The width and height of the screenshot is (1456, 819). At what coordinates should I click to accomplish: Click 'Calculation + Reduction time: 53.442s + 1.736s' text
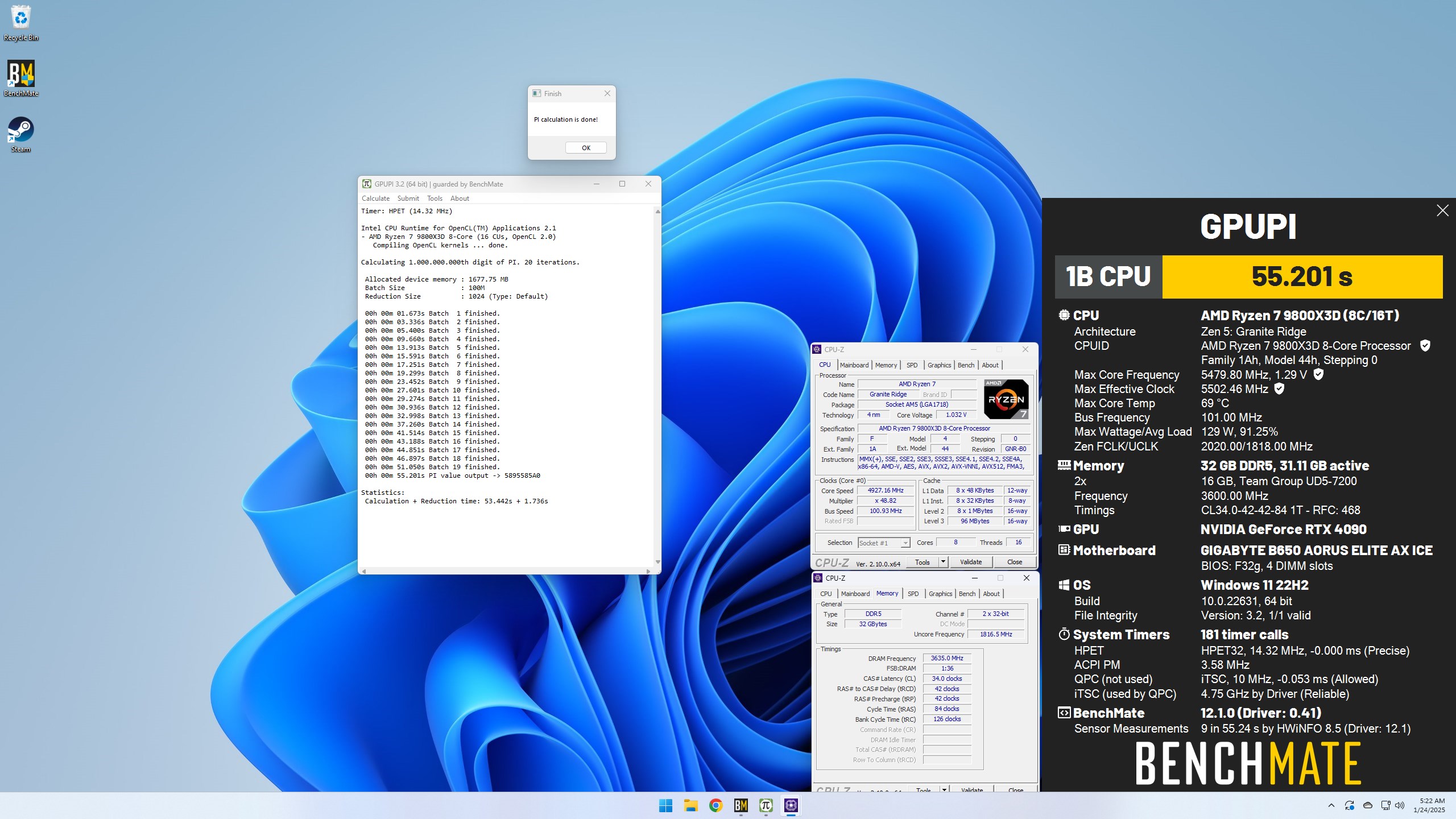[456, 501]
